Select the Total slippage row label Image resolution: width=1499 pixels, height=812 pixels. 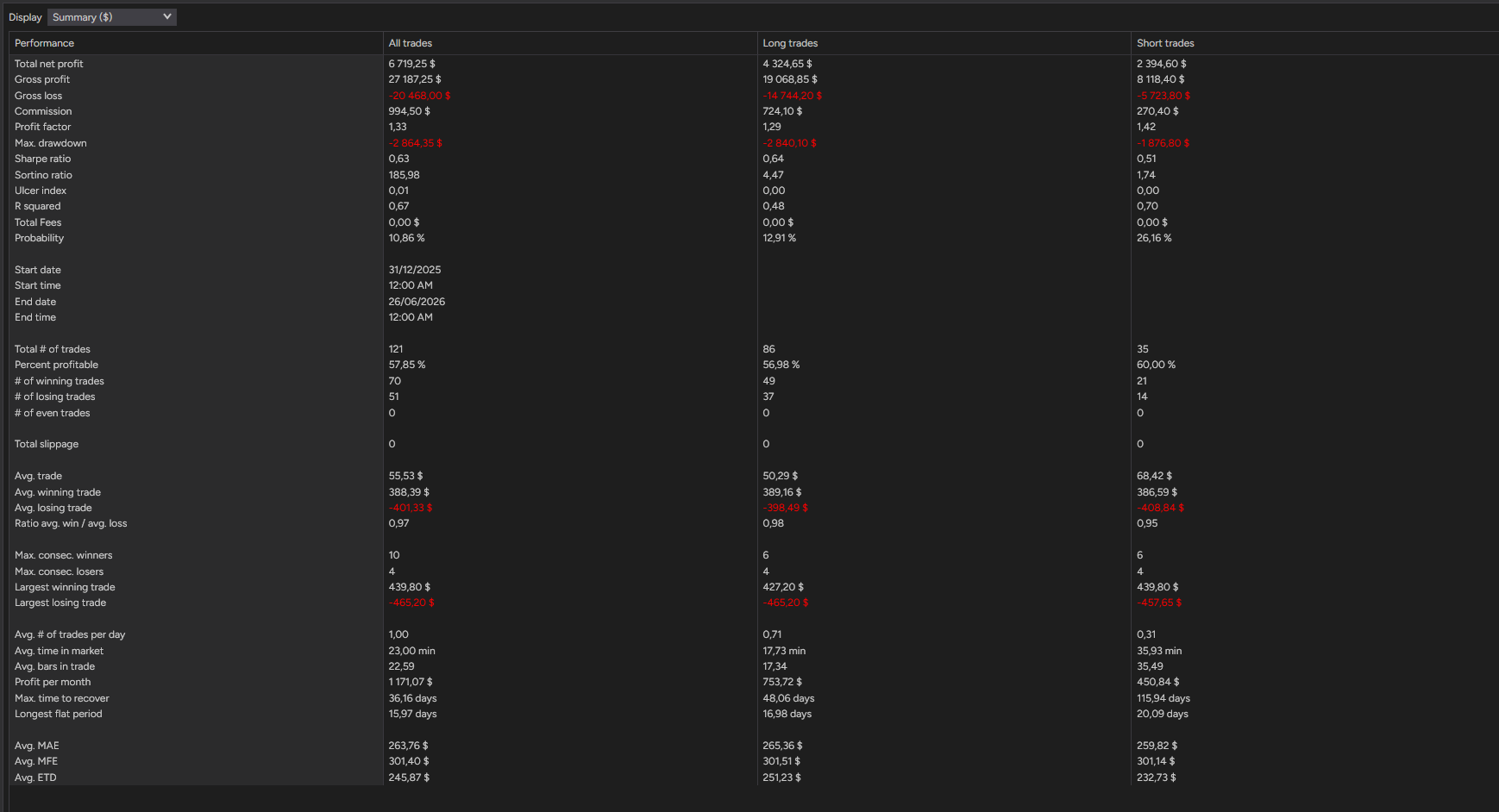(x=47, y=444)
